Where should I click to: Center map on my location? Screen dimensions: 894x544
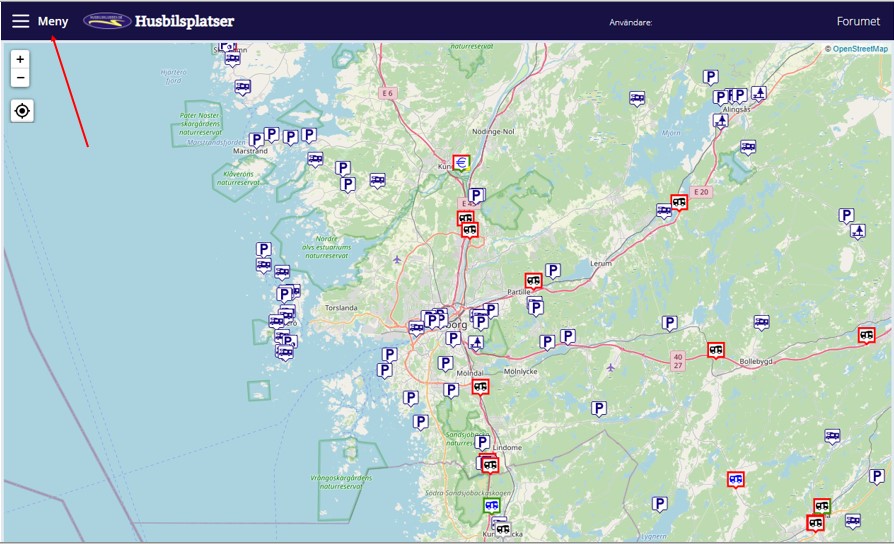coord(22,111)
